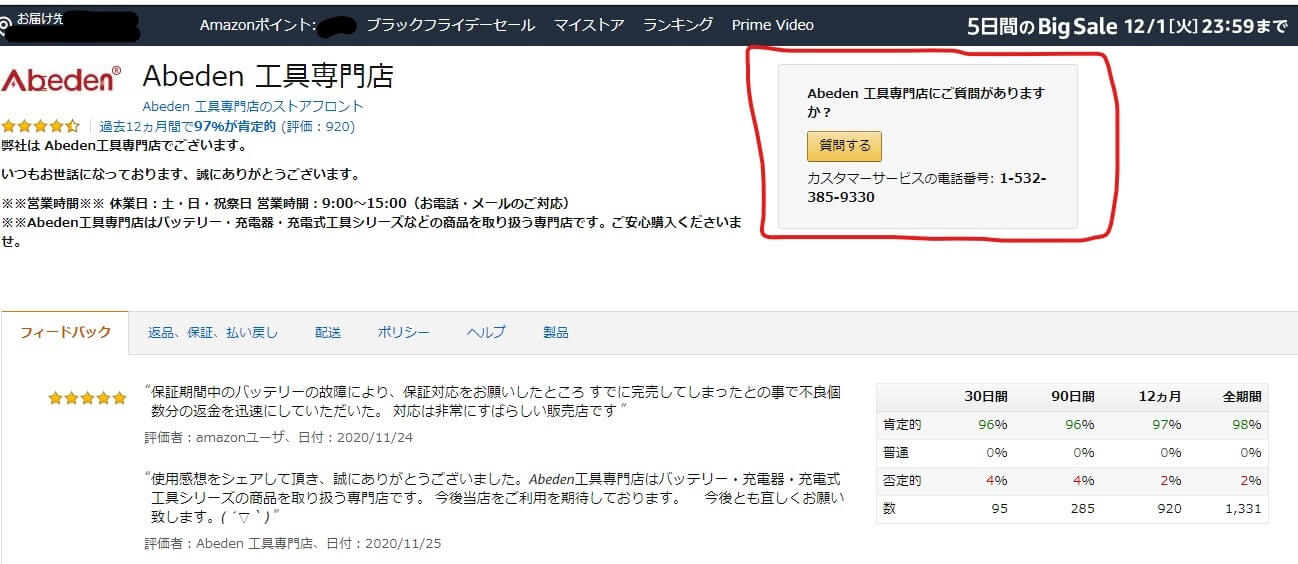Click the seller star rating icons
This screenshot has width=1298, height=564.
(x=40, y=127)
